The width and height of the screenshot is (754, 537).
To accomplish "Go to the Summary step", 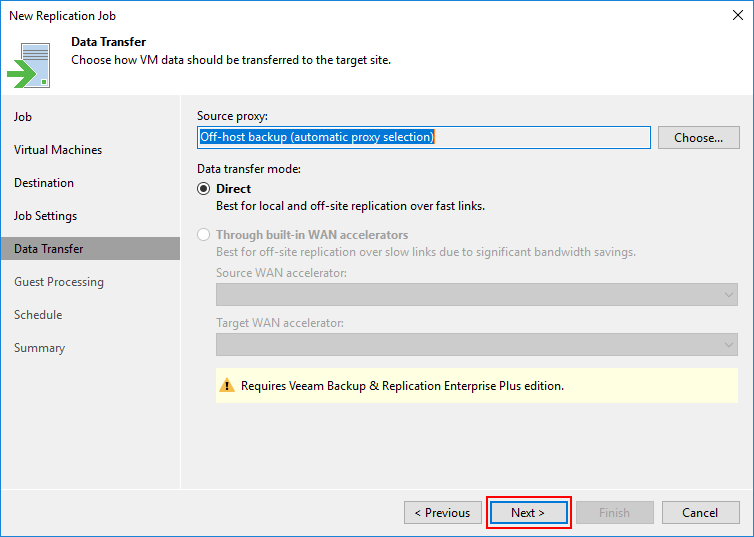I will 39,348.
